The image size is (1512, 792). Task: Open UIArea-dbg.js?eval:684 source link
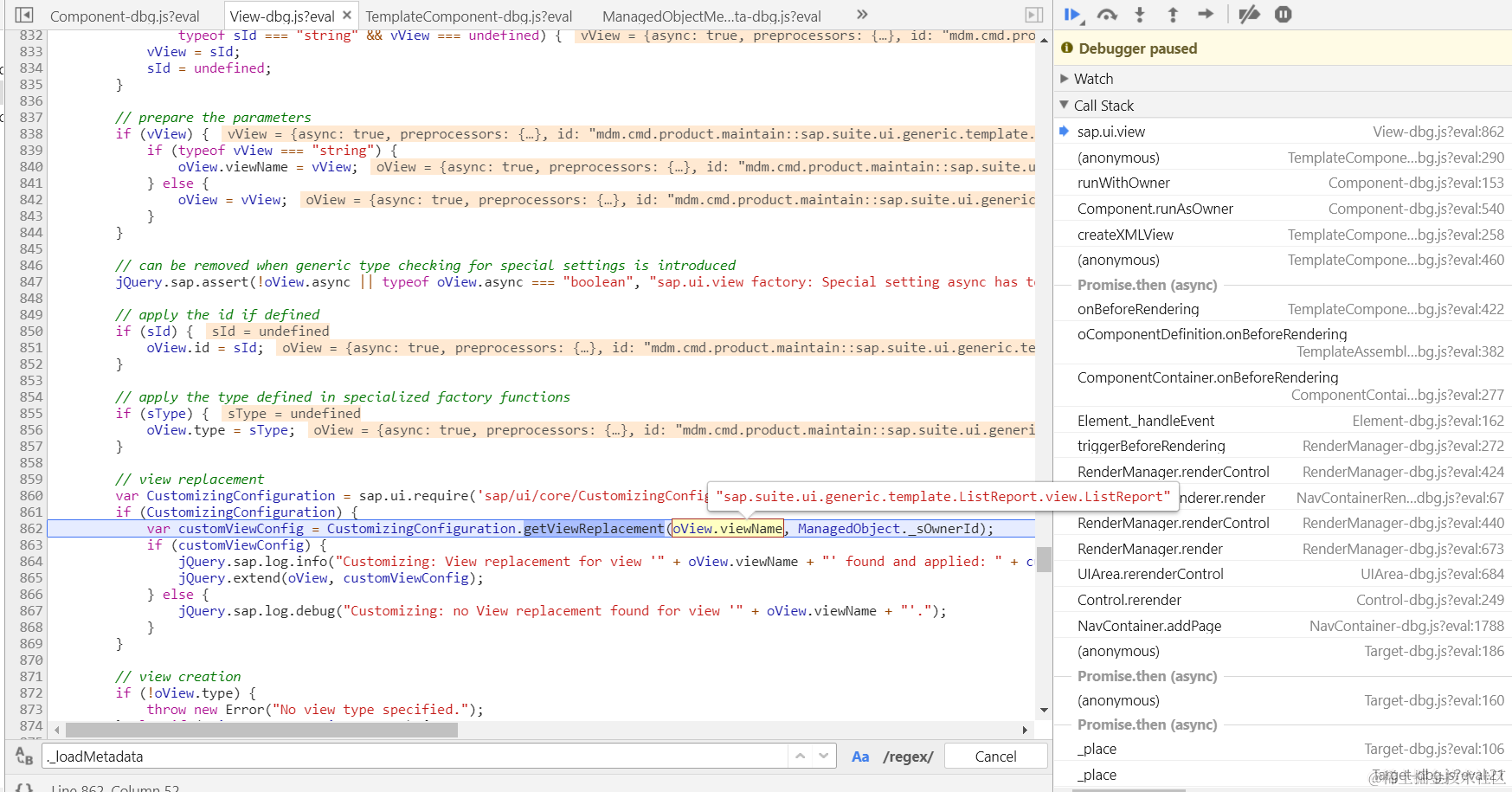1432,574
